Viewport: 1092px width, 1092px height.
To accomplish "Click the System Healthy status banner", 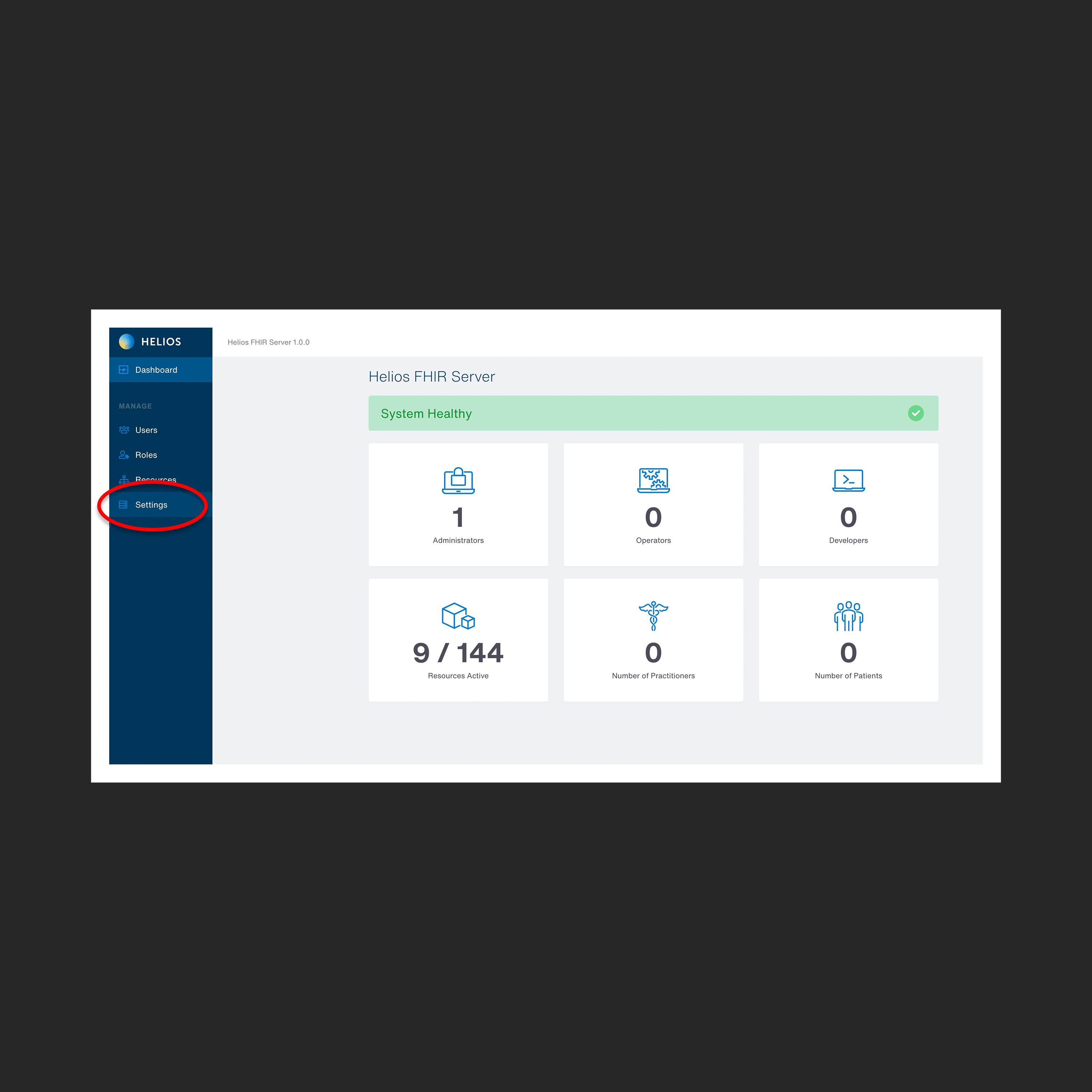I will point(653,413).
